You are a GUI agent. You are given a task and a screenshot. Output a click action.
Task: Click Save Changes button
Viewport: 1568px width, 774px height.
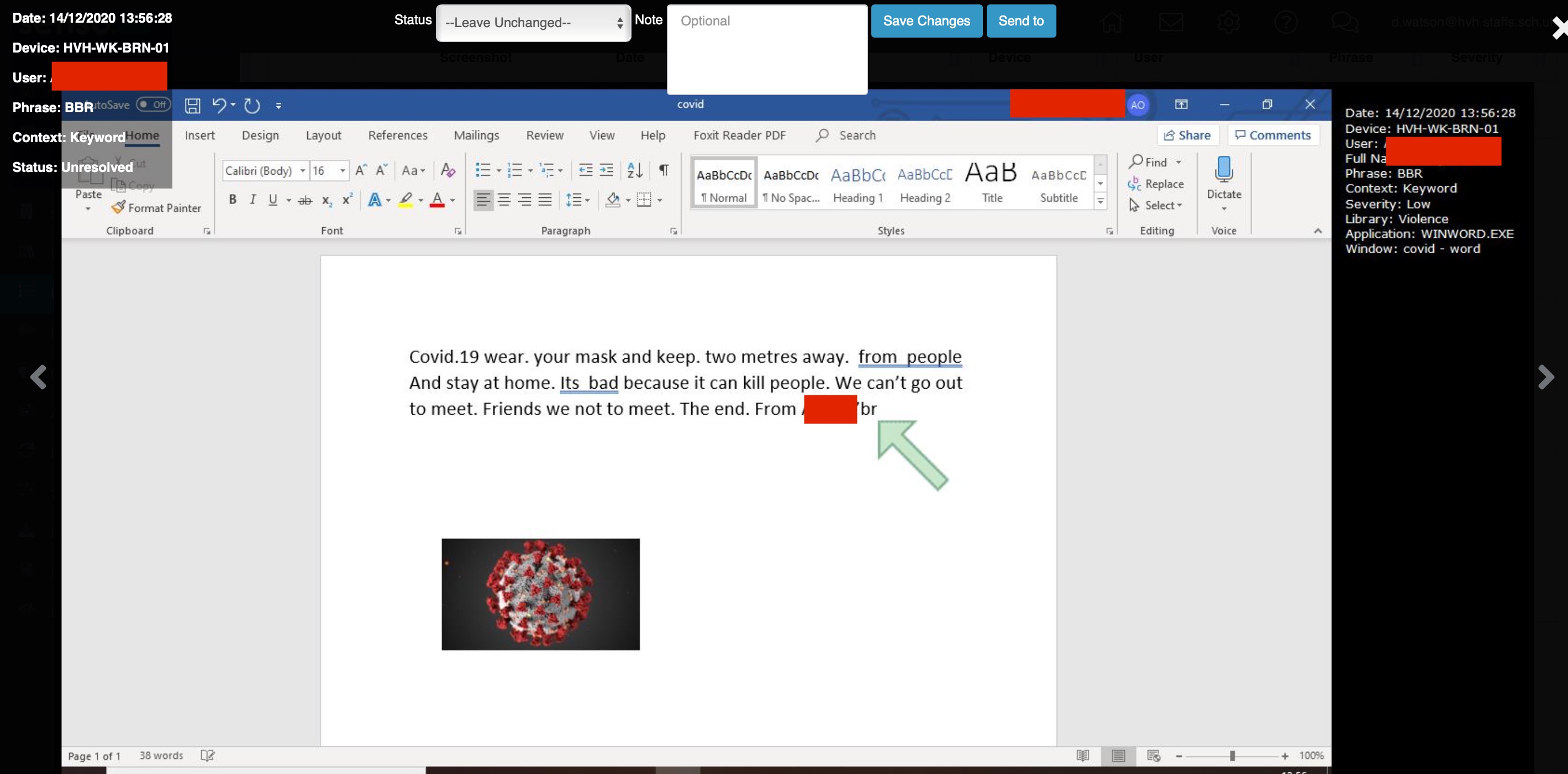coord(927,22)
